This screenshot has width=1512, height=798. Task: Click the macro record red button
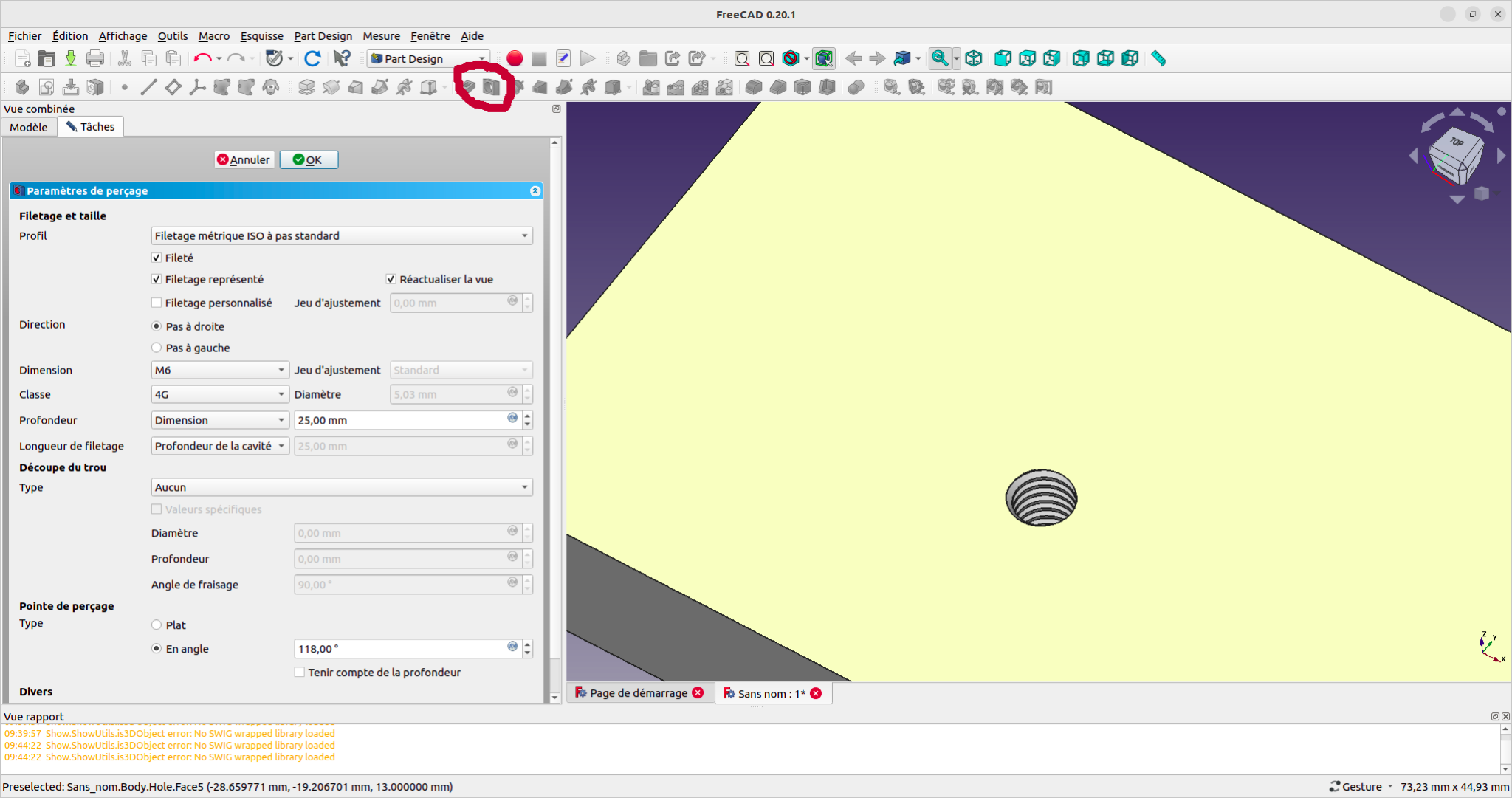[x=515, y=58]
